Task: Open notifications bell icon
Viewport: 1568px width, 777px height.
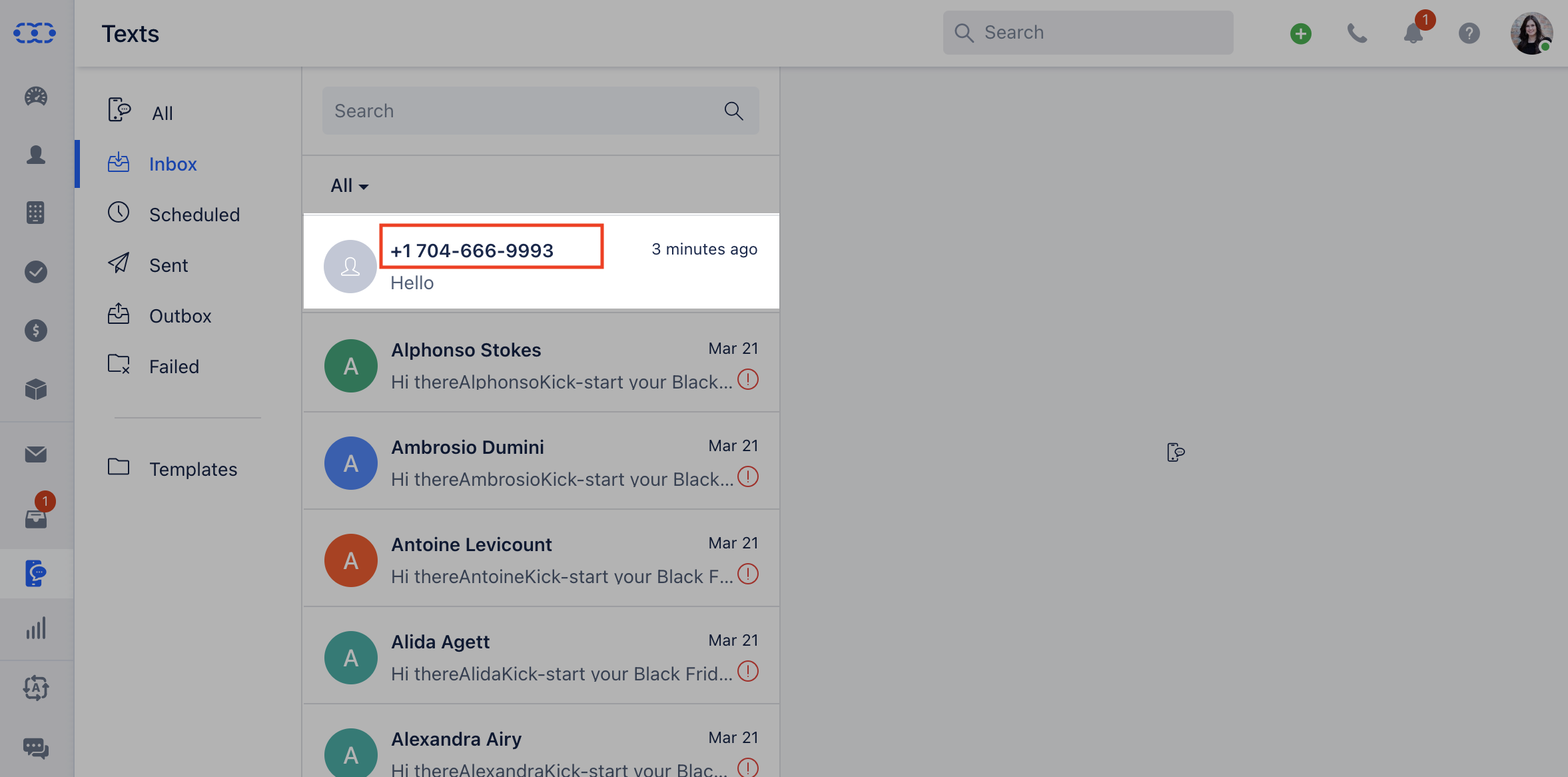Action: 1413,33
